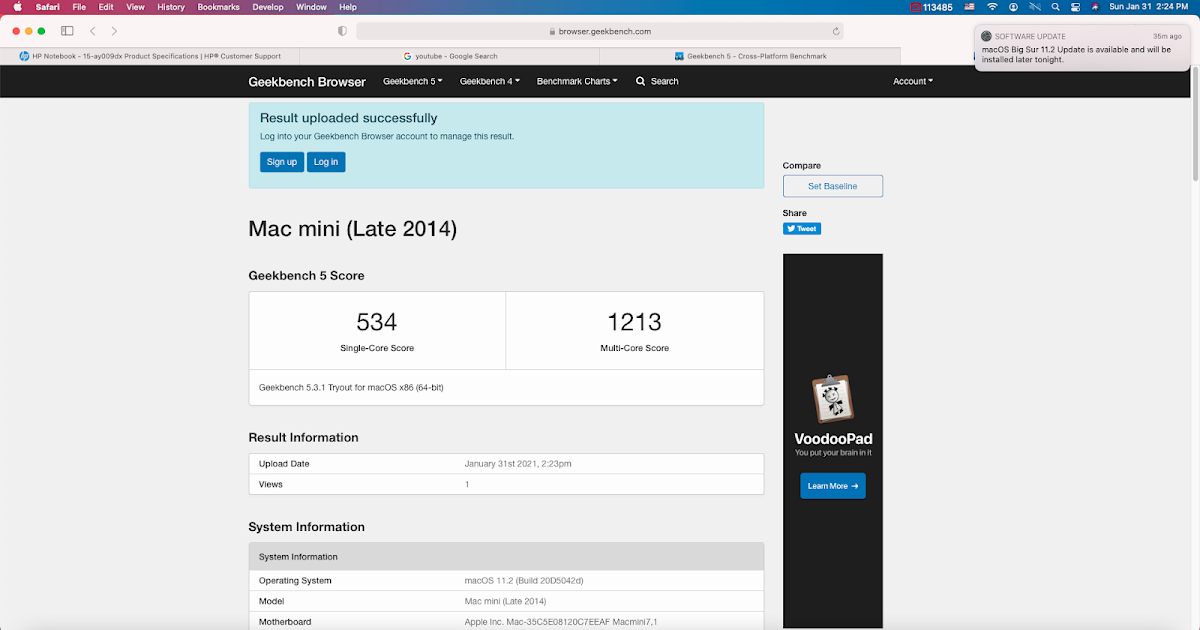Screen dimensions: 1200x630
Task: Expand the Geekbench 5 dropdown
Action: (413, 81)
